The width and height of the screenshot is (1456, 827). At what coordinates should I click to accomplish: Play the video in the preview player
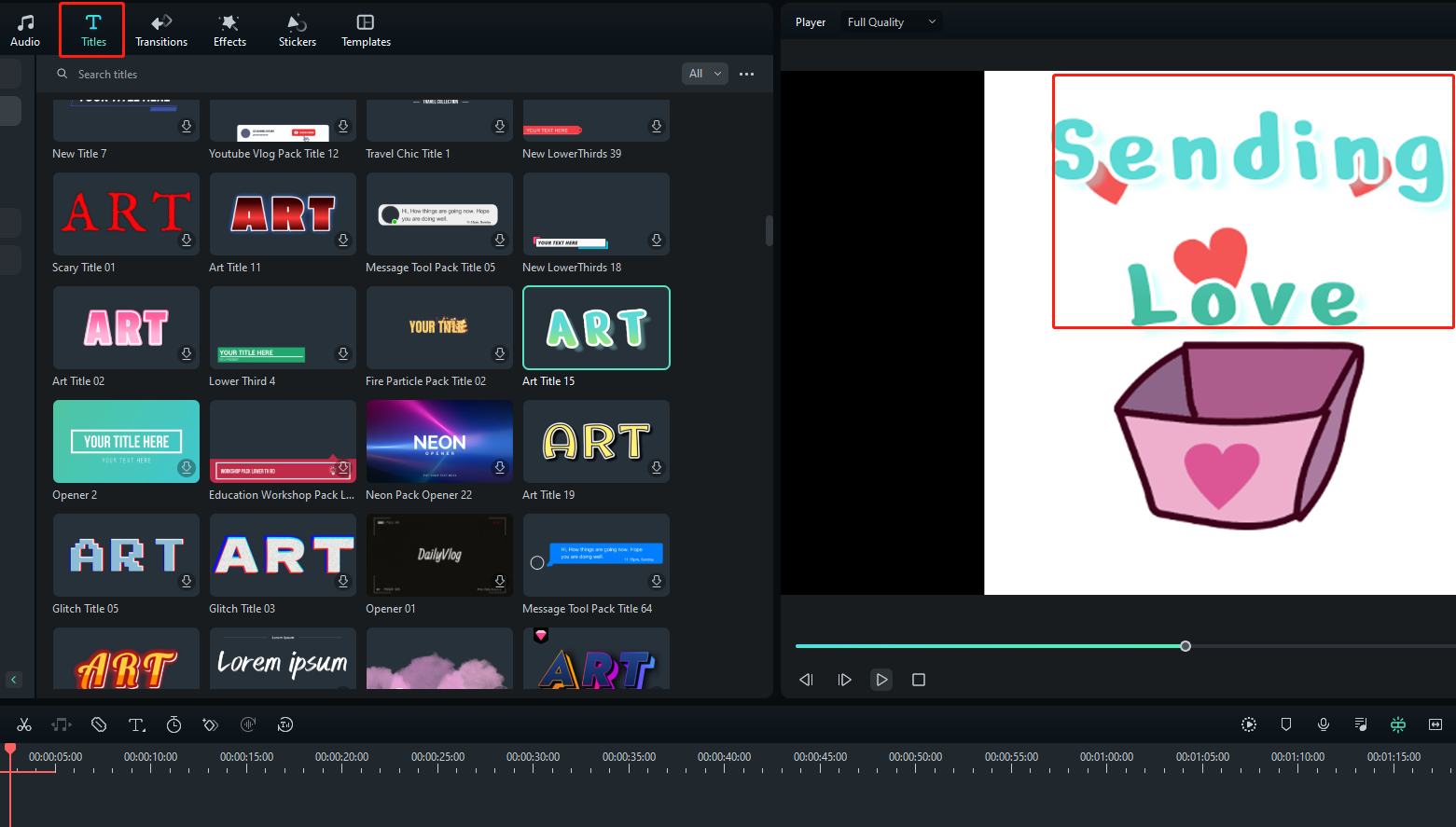coord(881,680)
